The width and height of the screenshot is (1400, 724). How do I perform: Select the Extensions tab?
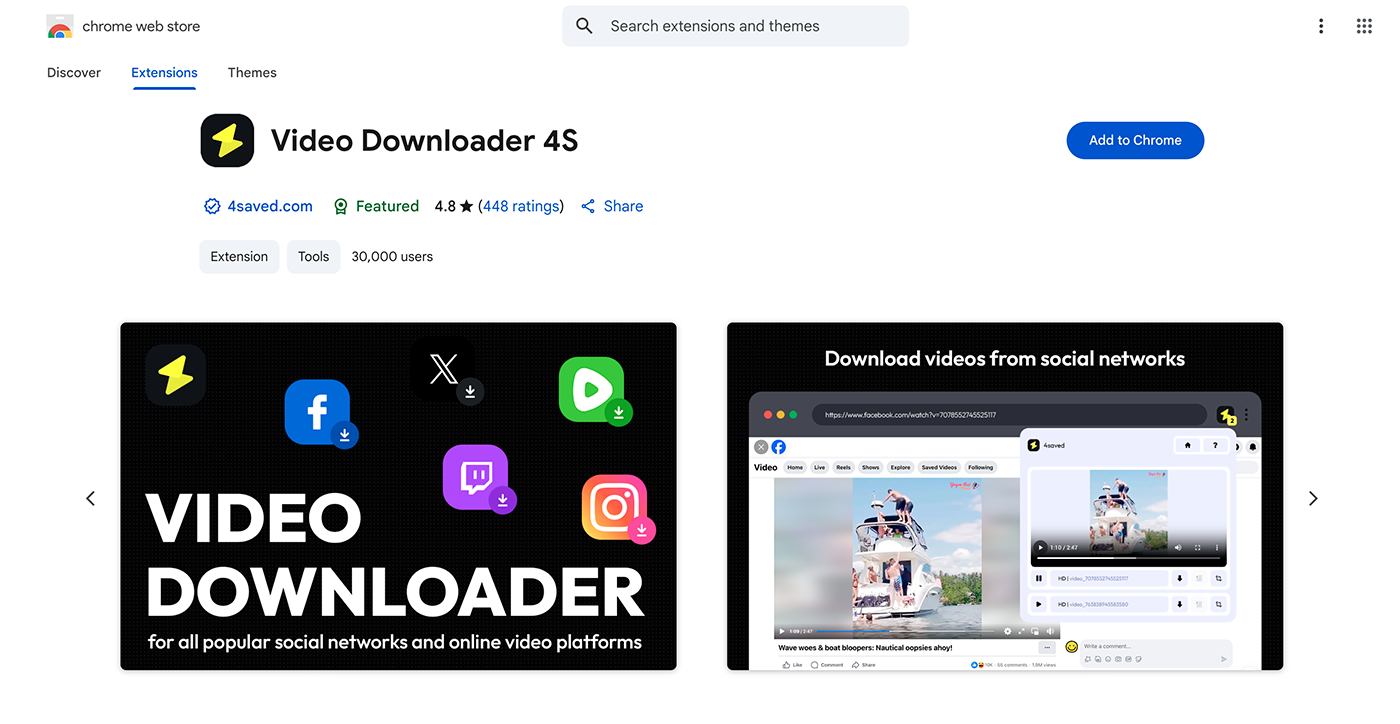click(164, 72)
